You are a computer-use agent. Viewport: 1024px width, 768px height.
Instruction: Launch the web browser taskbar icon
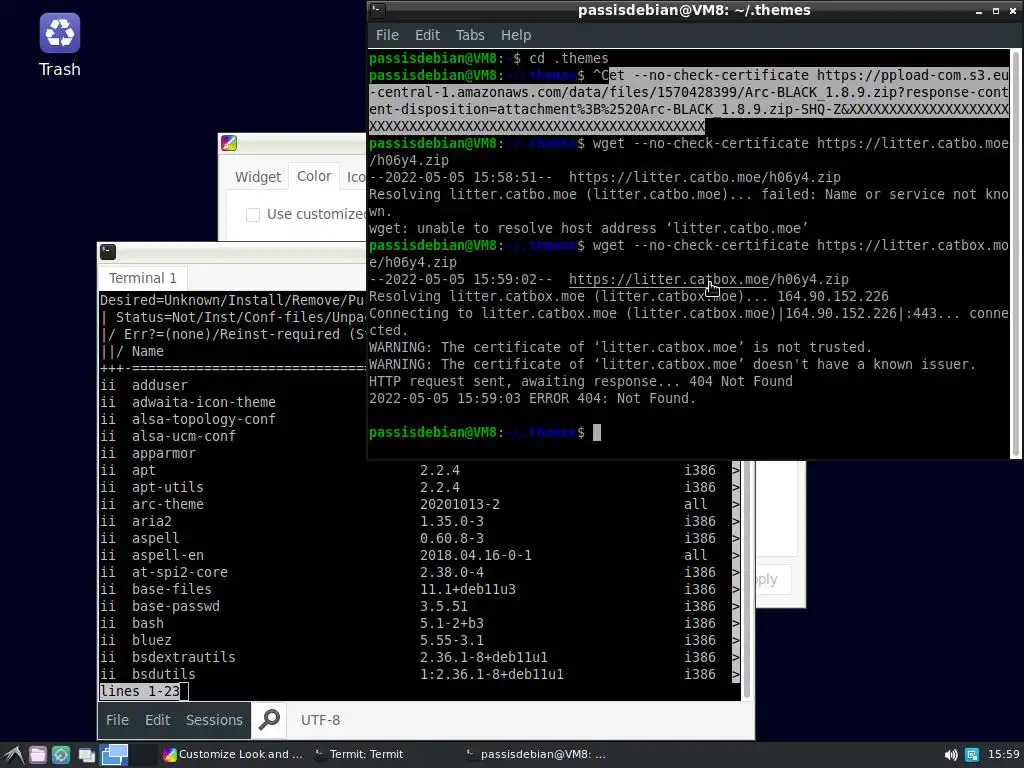(x=61, y=755)
